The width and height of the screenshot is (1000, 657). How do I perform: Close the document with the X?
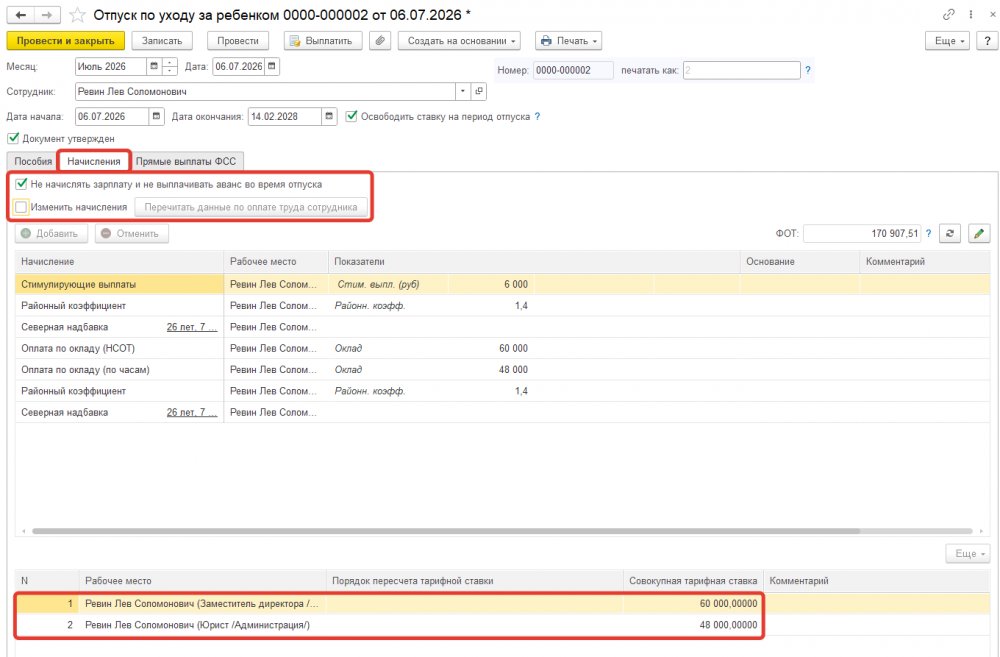tap(992, 14)
